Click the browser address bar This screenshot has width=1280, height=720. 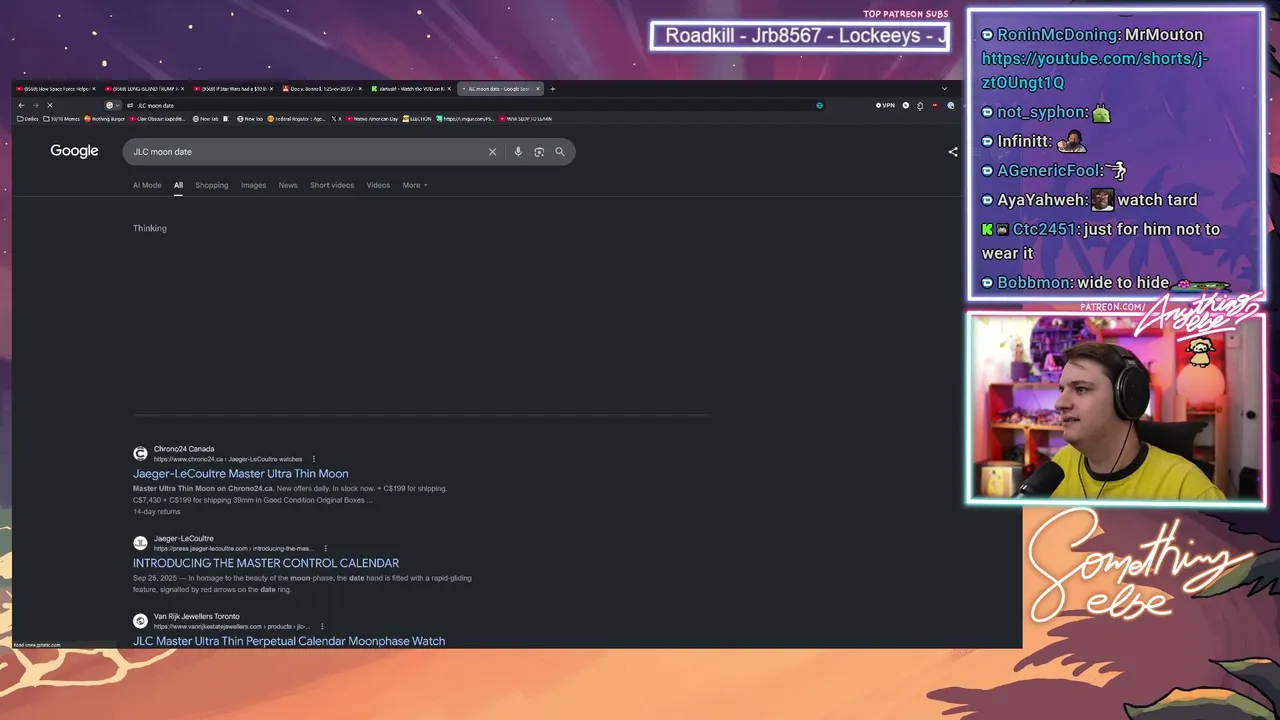click(470, 105)
